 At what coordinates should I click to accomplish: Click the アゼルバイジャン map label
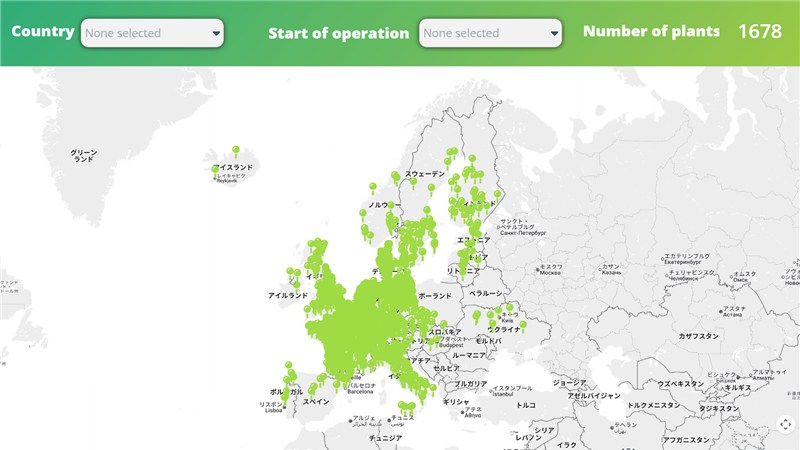tap(594, 396)
